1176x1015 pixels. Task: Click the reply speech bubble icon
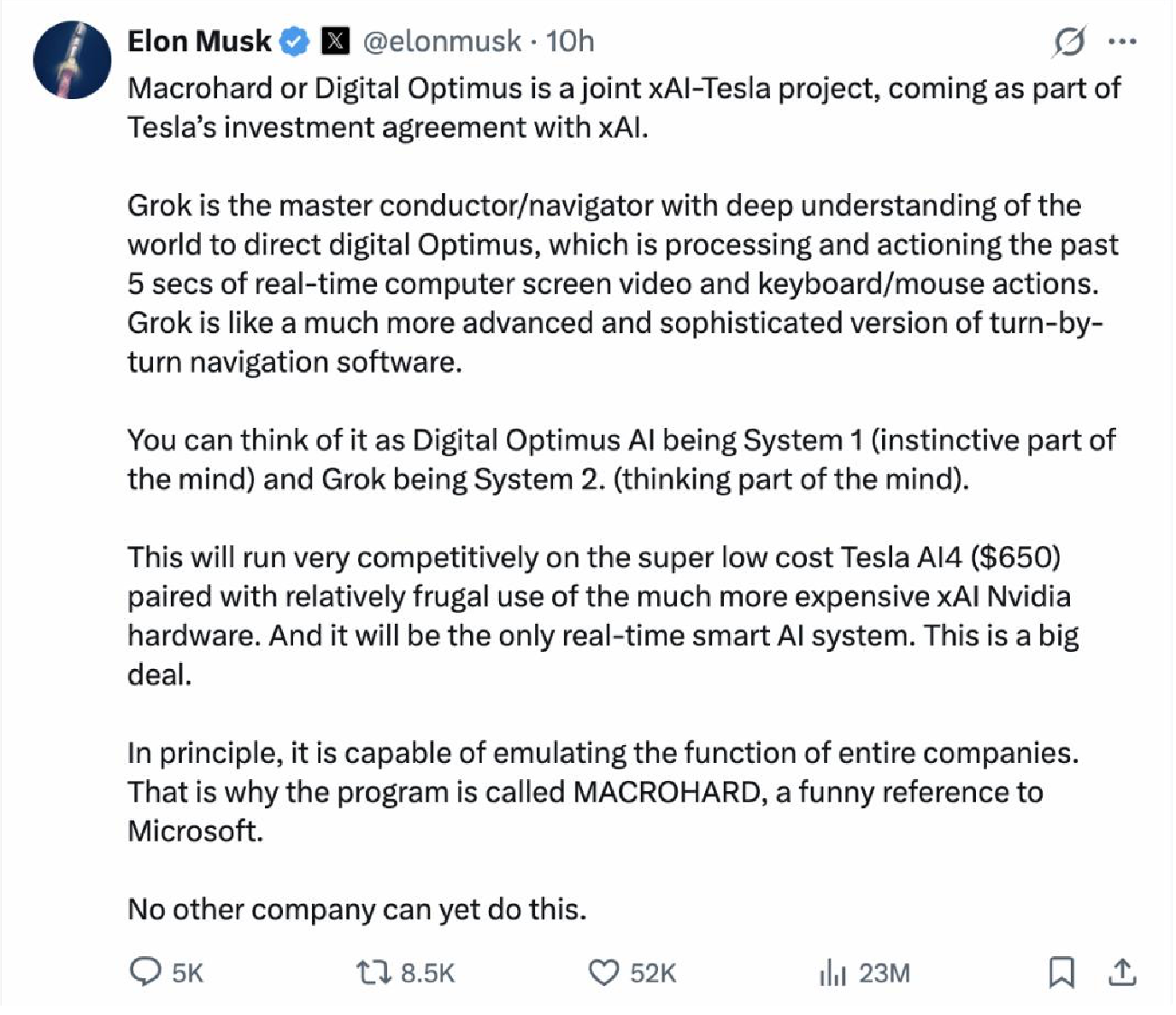145,972
